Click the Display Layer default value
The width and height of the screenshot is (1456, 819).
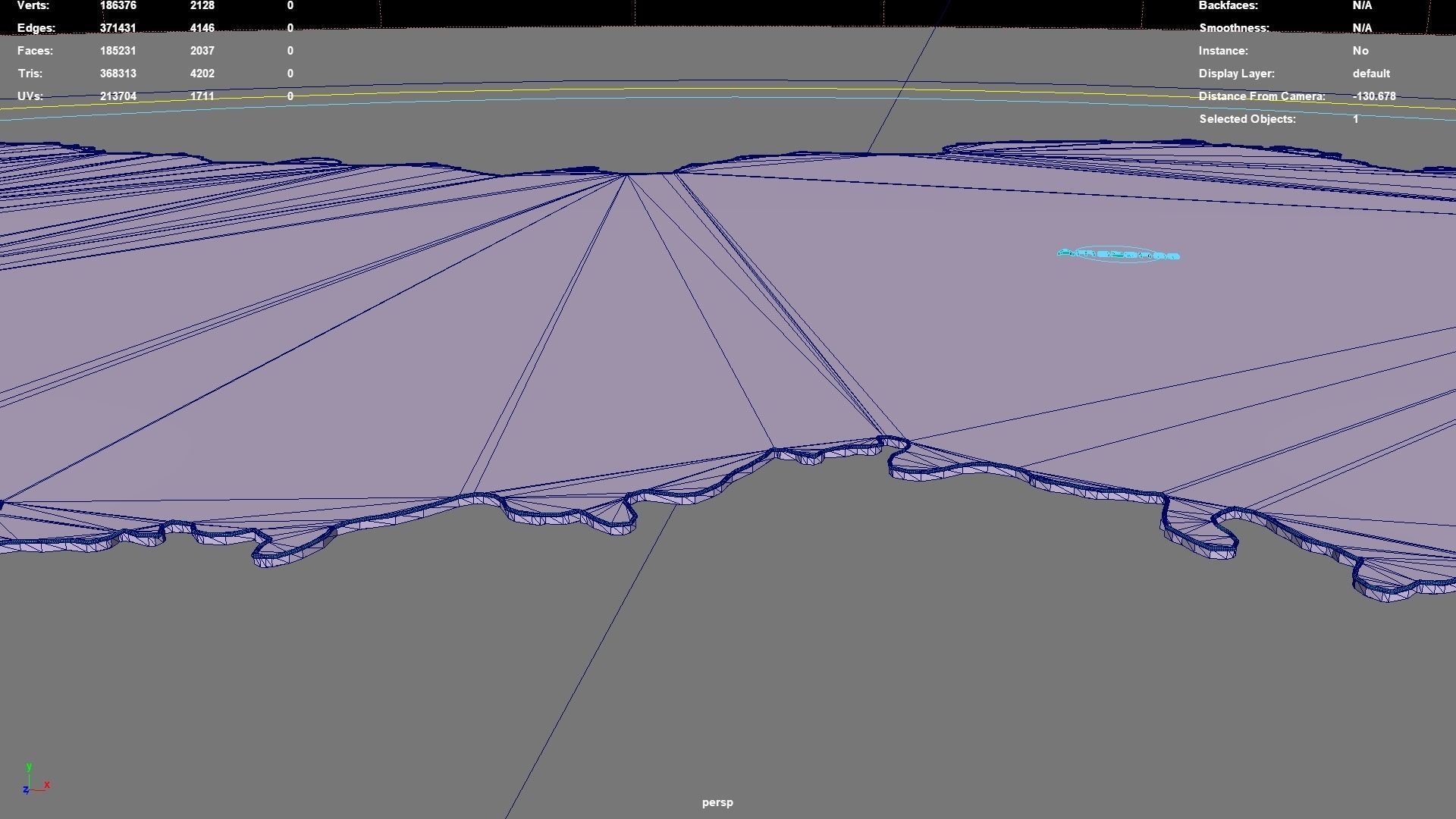(x=1370, y=74)
